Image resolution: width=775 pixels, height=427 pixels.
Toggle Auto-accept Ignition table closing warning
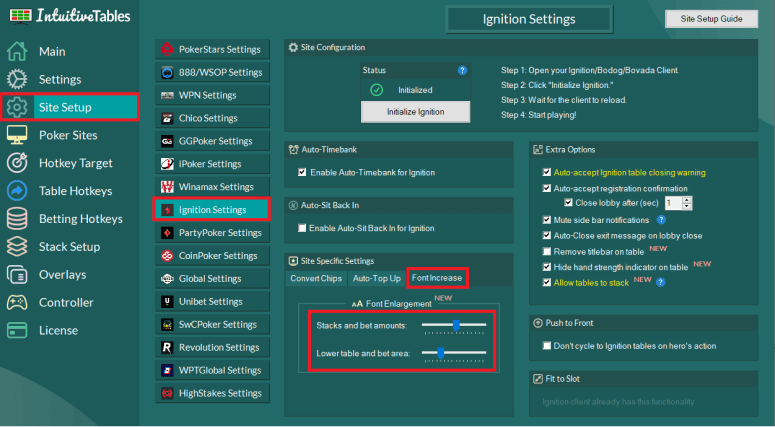coord(547,172)
